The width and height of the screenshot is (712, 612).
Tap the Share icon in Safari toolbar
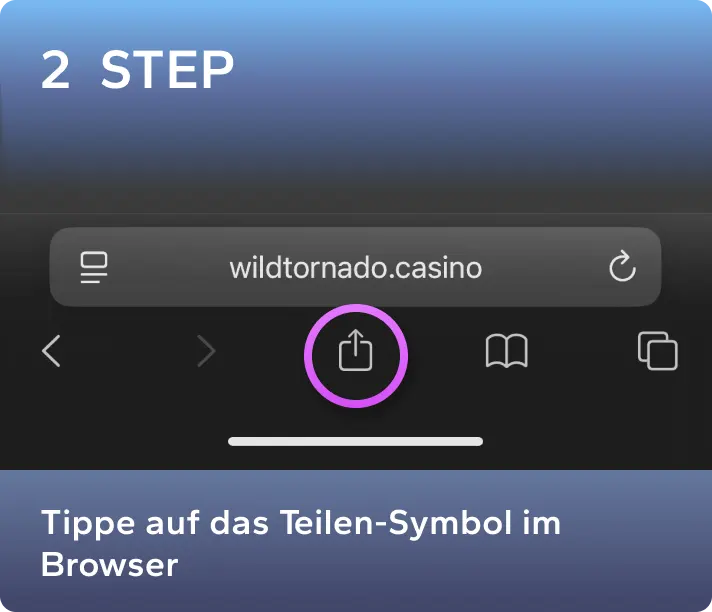tap(356, 350)
